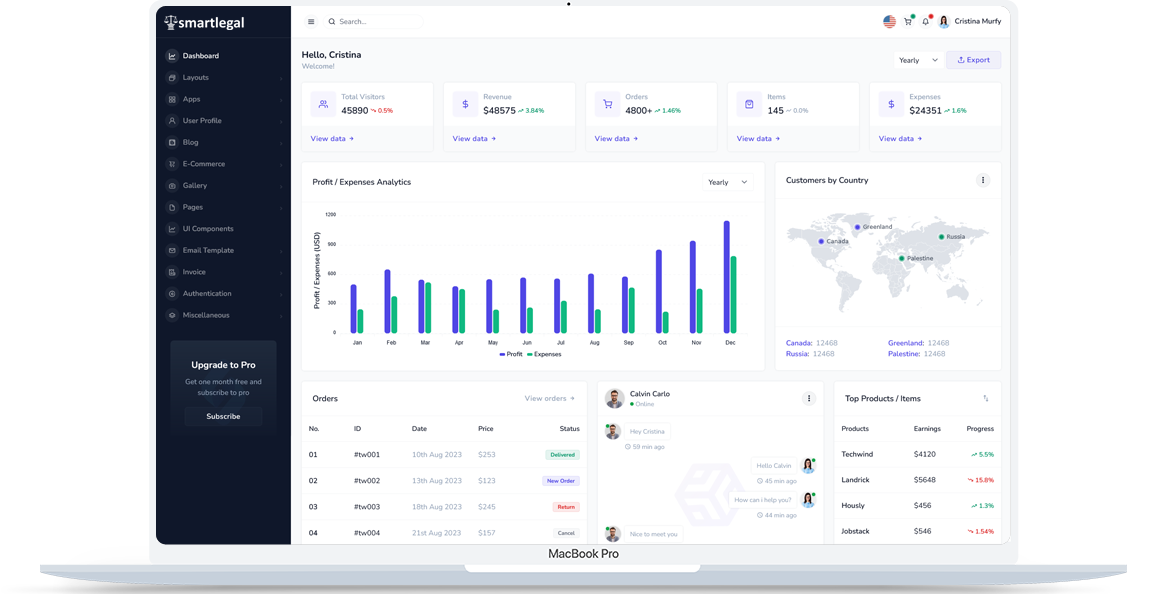
Task: Click the Invoice sidebar icon
Action: tap(170, 271)
